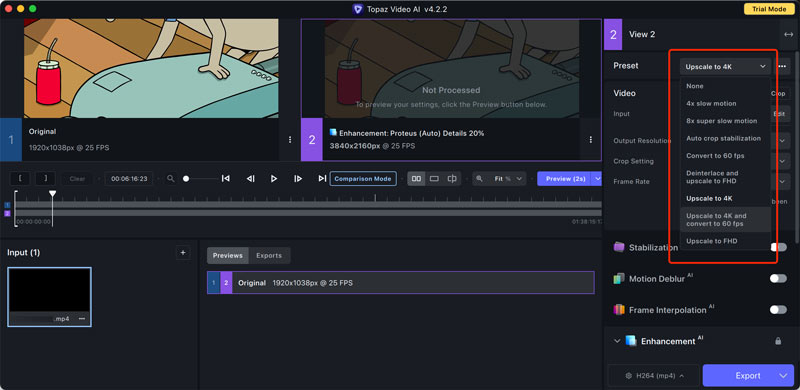The height and width of the screenshot is (390, 800).
Task: Click the Clear trim button
Action: click(78, 179)
